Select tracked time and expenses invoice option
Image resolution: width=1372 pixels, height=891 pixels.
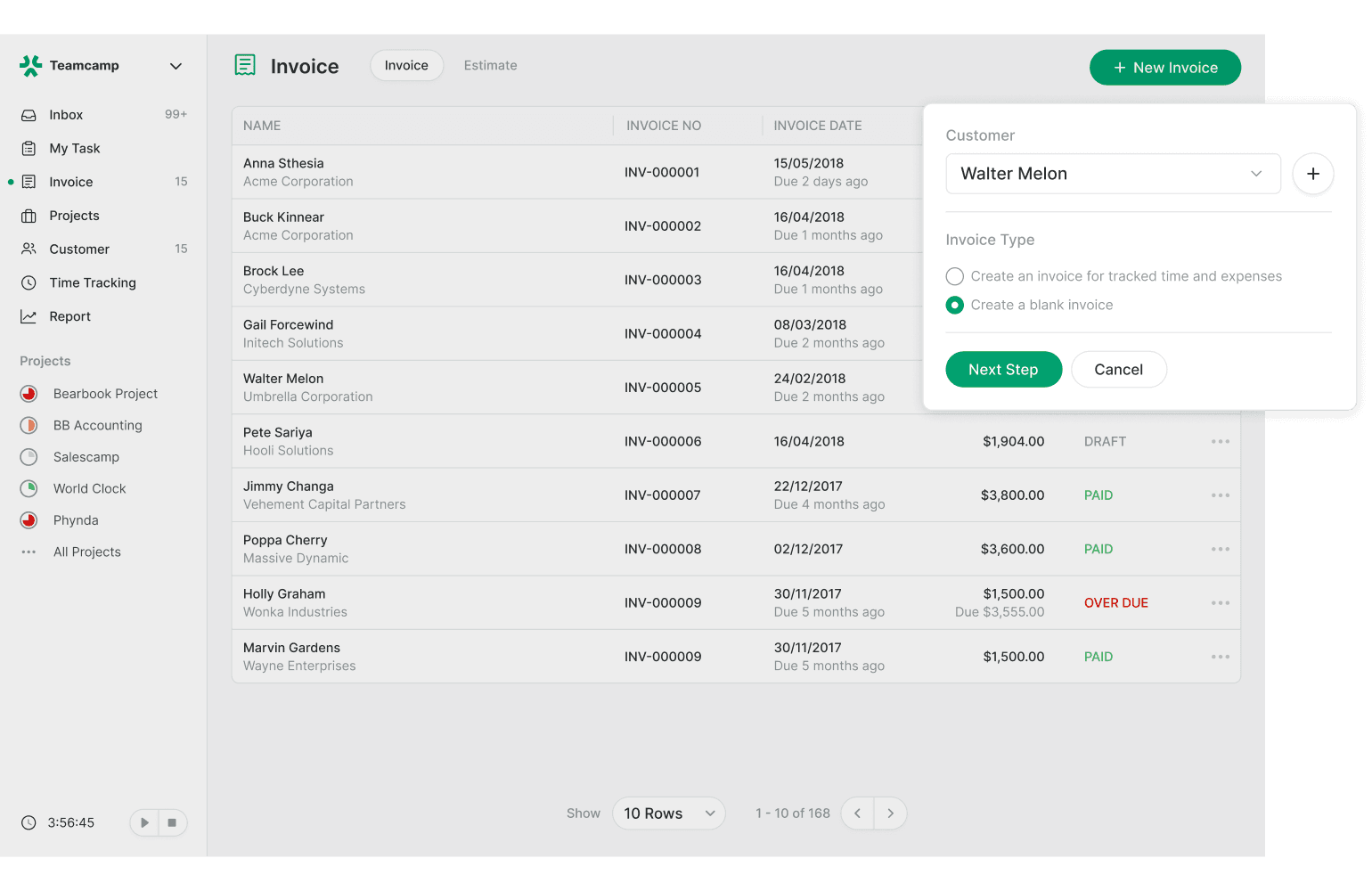pyautogui.click(x=955, y=276)
